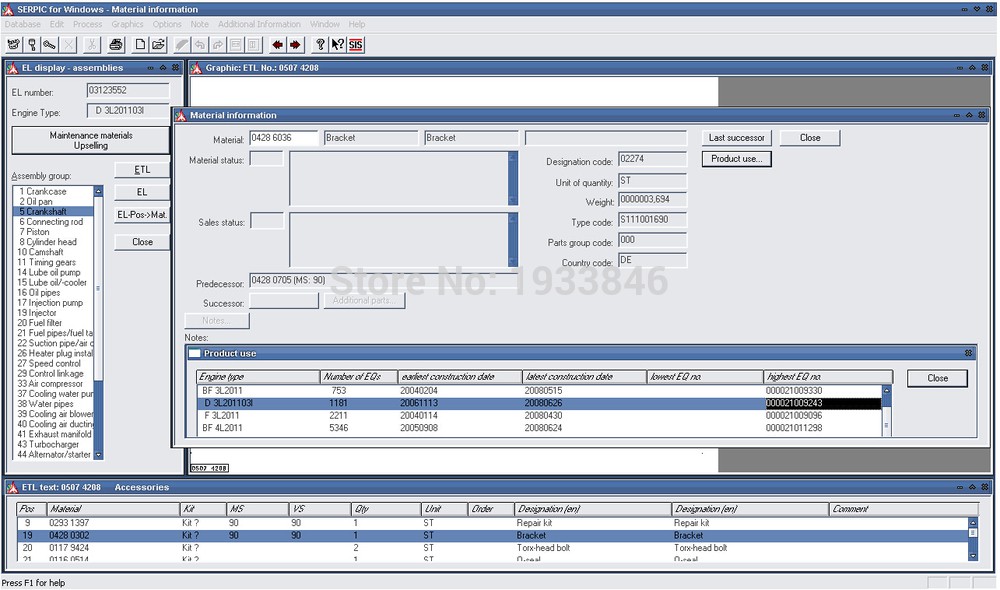
Task: Click the red right arrow toolbar icon
Action: 295,45
